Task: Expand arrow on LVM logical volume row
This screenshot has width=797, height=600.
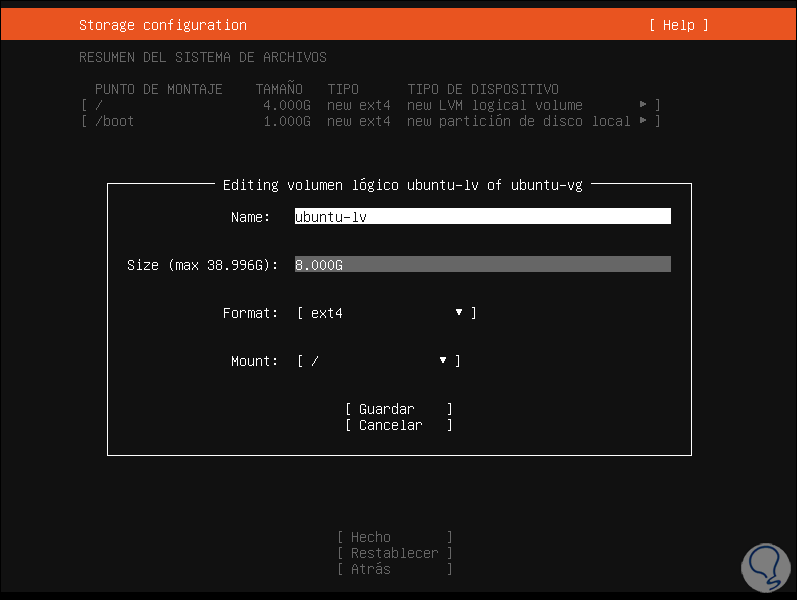Action: click(643, 104)
